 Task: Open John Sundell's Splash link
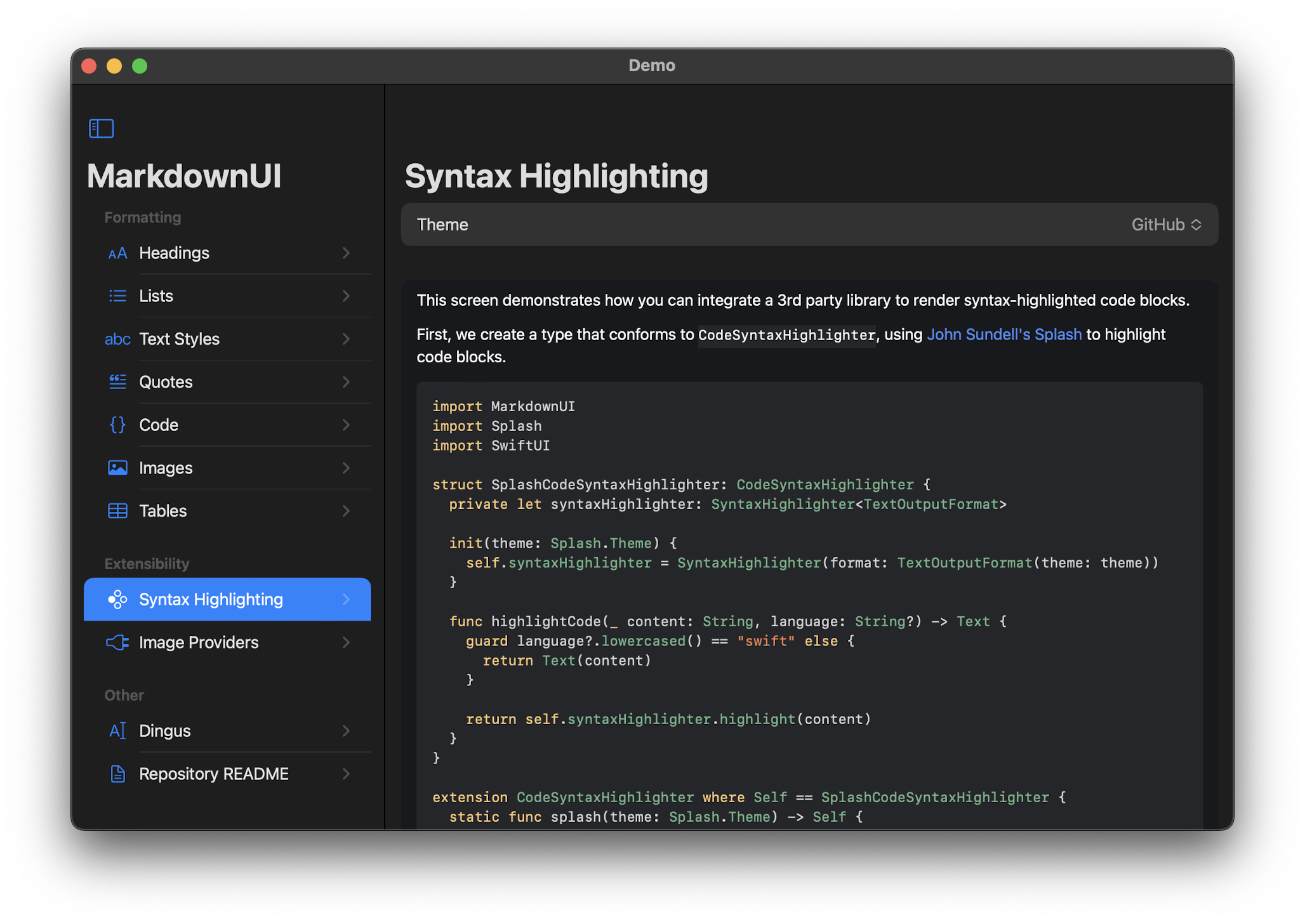coord(1004,334)
